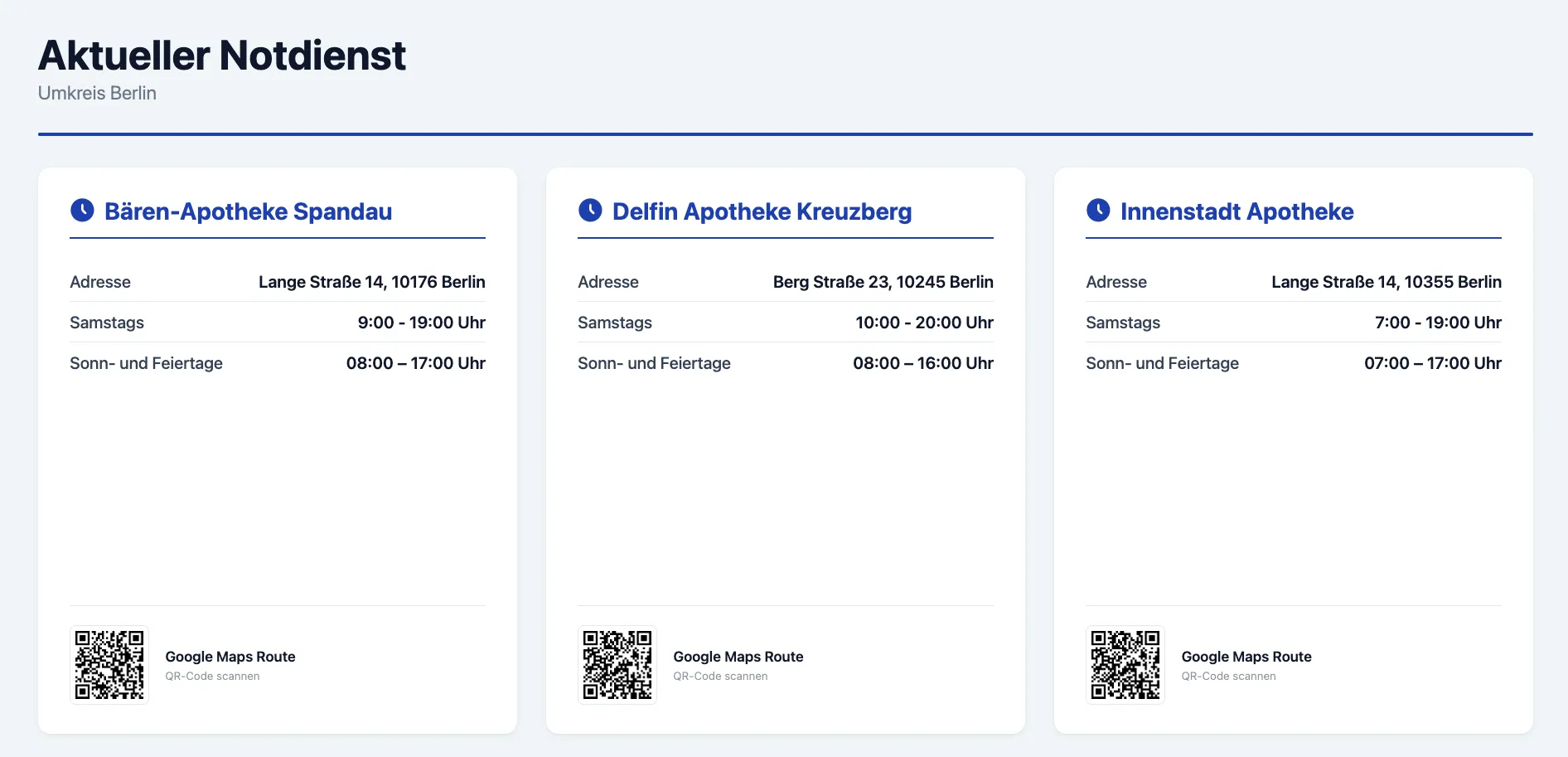Click Sonn- und Feiertage hours 07:00 – 17:00 Uhr
The image size is (1568, 757).
1433,363
